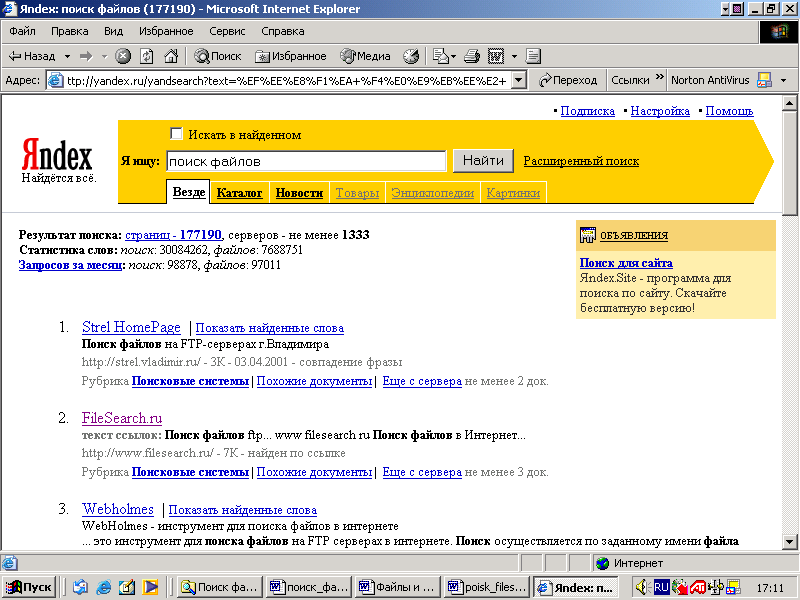
Task: Open the Поиск search pane in toolbar
Action: coord(217,56)
